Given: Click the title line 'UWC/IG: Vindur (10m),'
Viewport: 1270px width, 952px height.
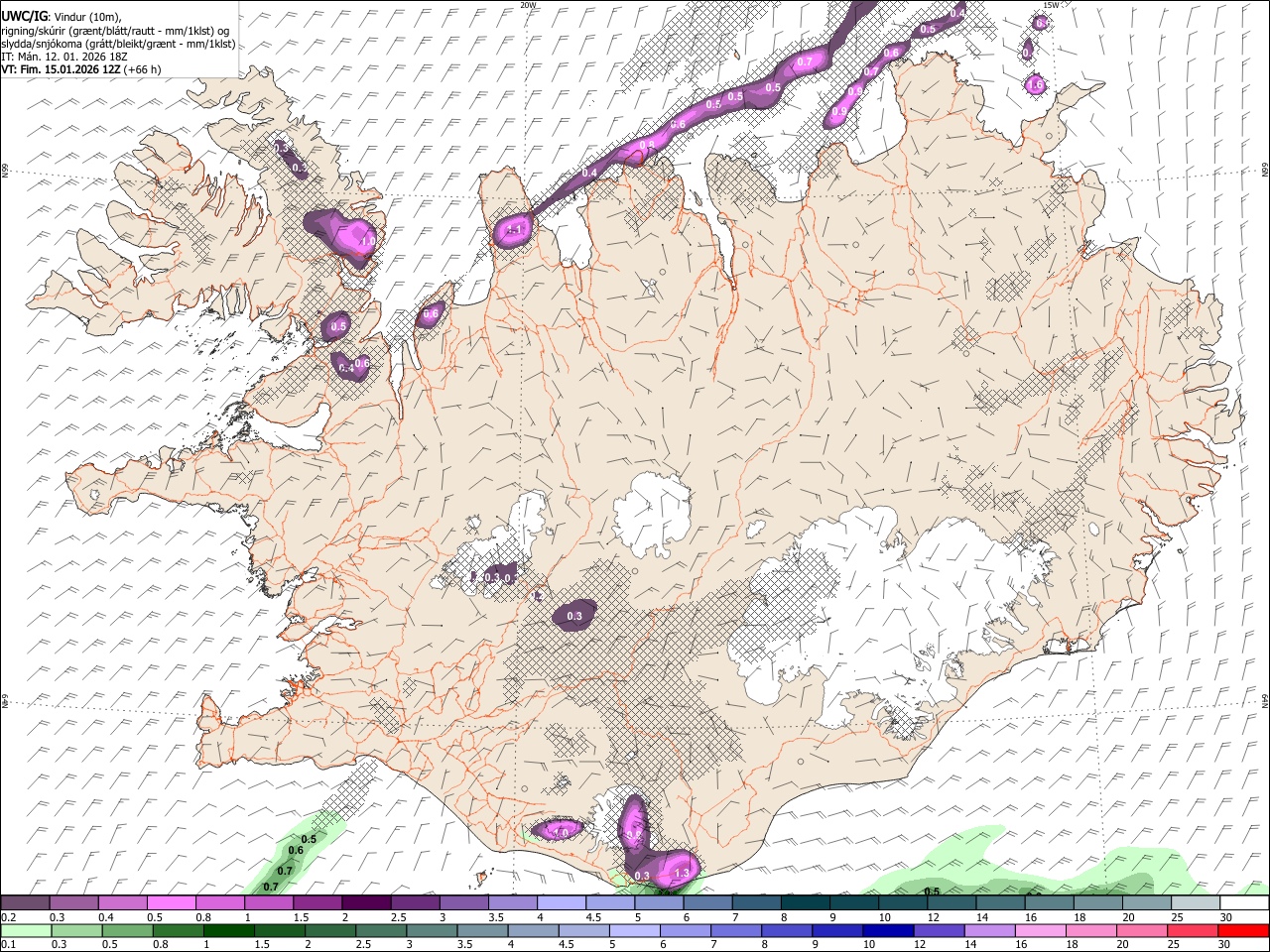Looking at the screenshot, I should 62,17.
